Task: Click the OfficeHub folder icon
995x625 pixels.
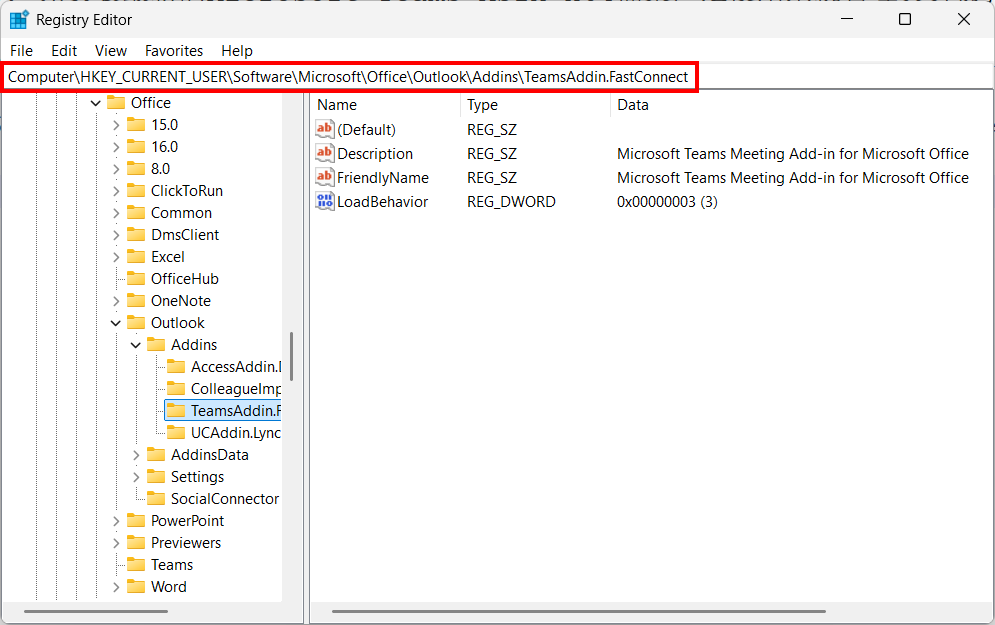Action: (x=136, y=279)
